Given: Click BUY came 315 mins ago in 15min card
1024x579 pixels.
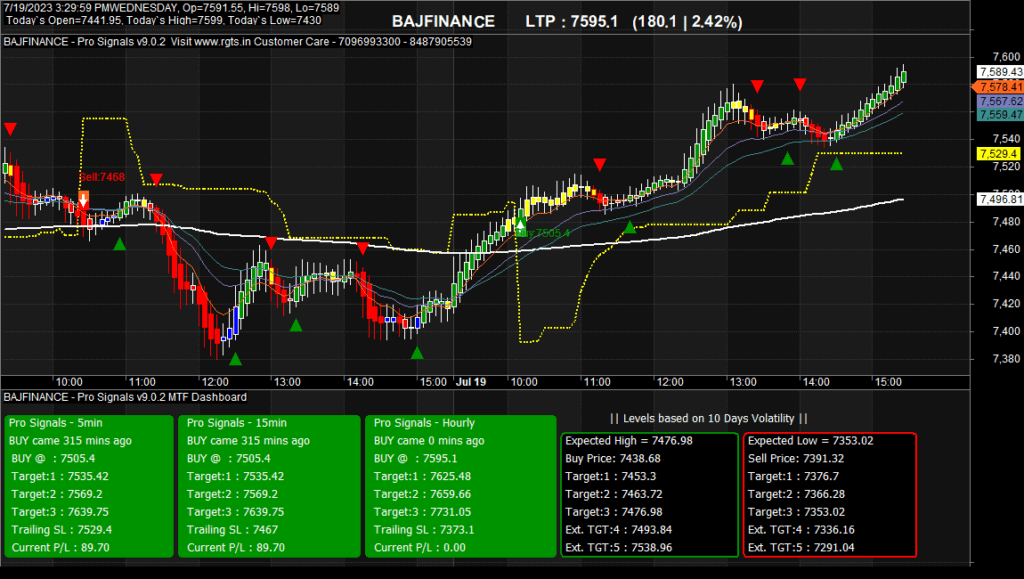Looking at the screenshot, I should (248, 441).
